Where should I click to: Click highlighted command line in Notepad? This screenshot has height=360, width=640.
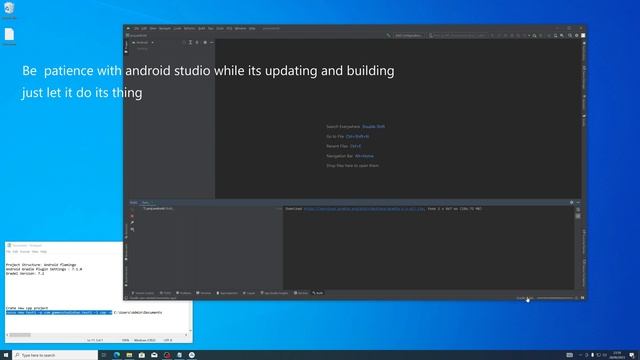pyautogui.click(x=59, y=313)
